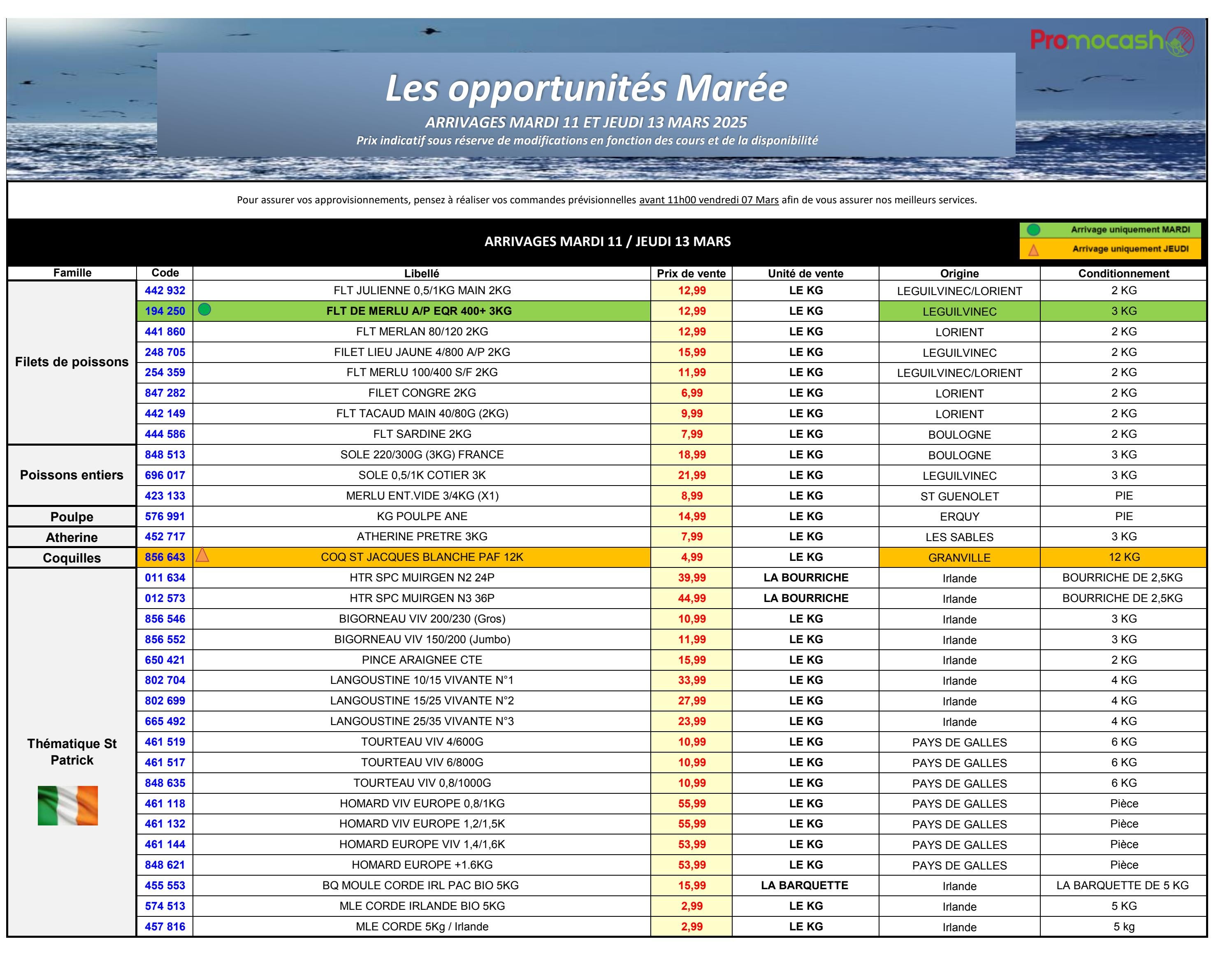The width and height of the screenshot is (1232, 953).
Task: Click 'SOLE 220/300G (3KG) FRANCE' label
Action: click(422, 455)
